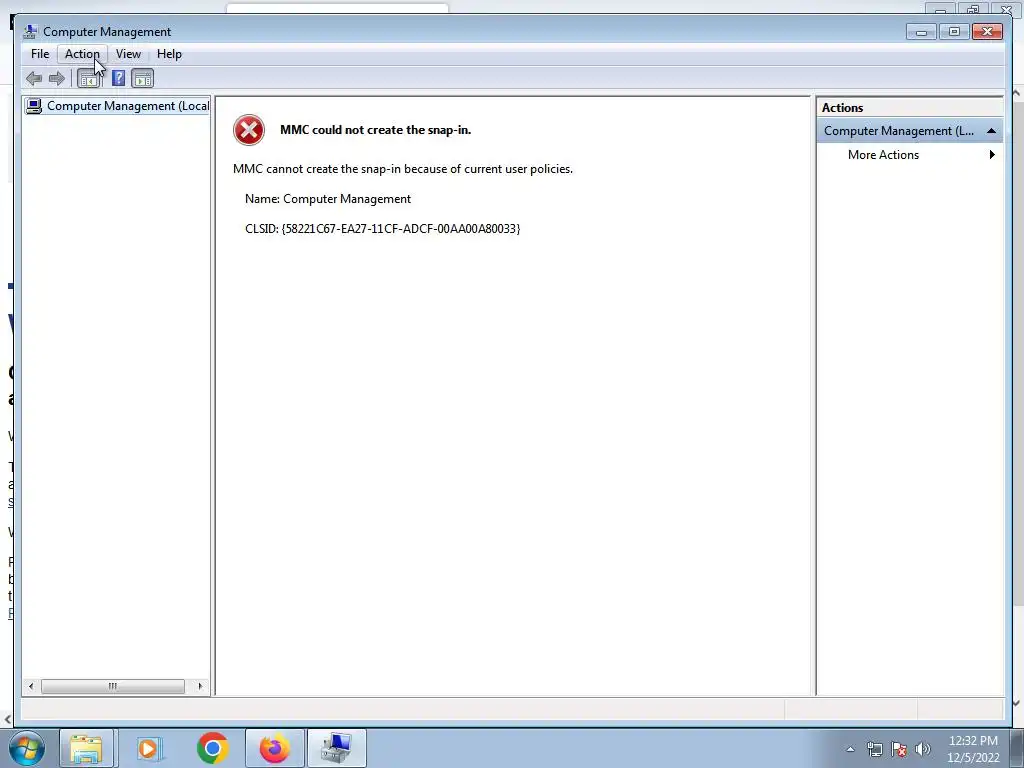Viewport: 1024px width, 768px height.
Task: Click tree pane scrollbar left arrow
Action: 31,686
